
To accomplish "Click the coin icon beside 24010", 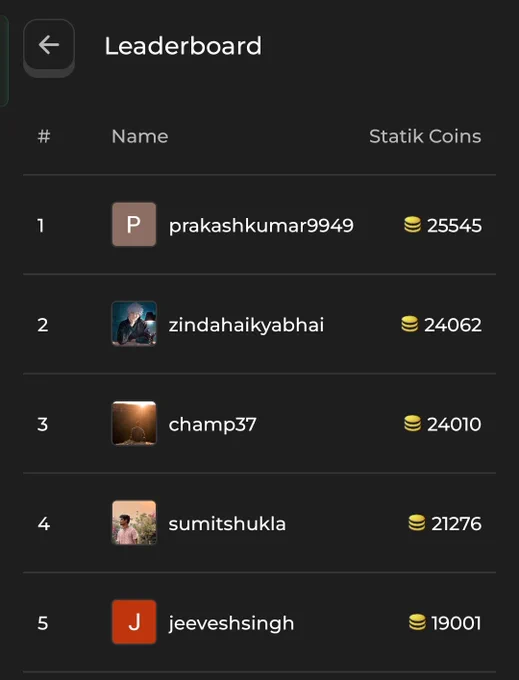I will (412, 423).
